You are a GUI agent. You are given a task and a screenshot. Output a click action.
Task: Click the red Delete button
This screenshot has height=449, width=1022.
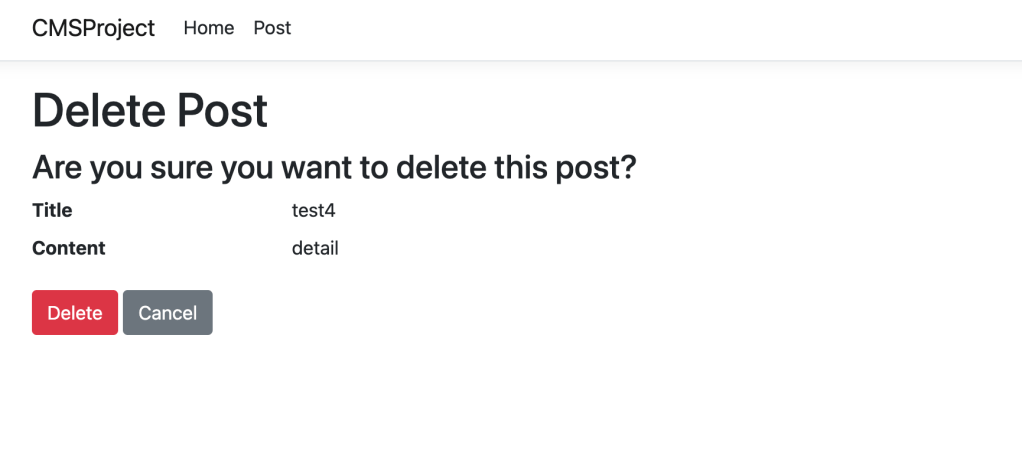coord(75,312)
